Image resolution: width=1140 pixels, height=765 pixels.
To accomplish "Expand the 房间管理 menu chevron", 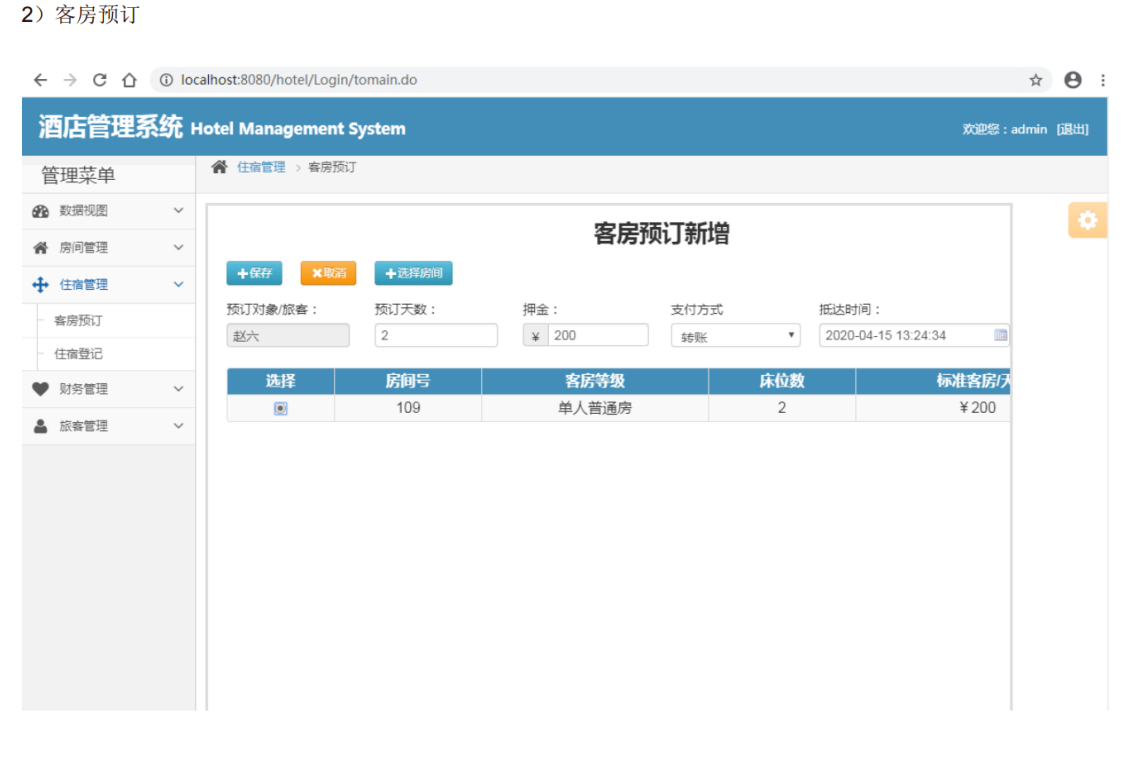I will pos(178,248).
